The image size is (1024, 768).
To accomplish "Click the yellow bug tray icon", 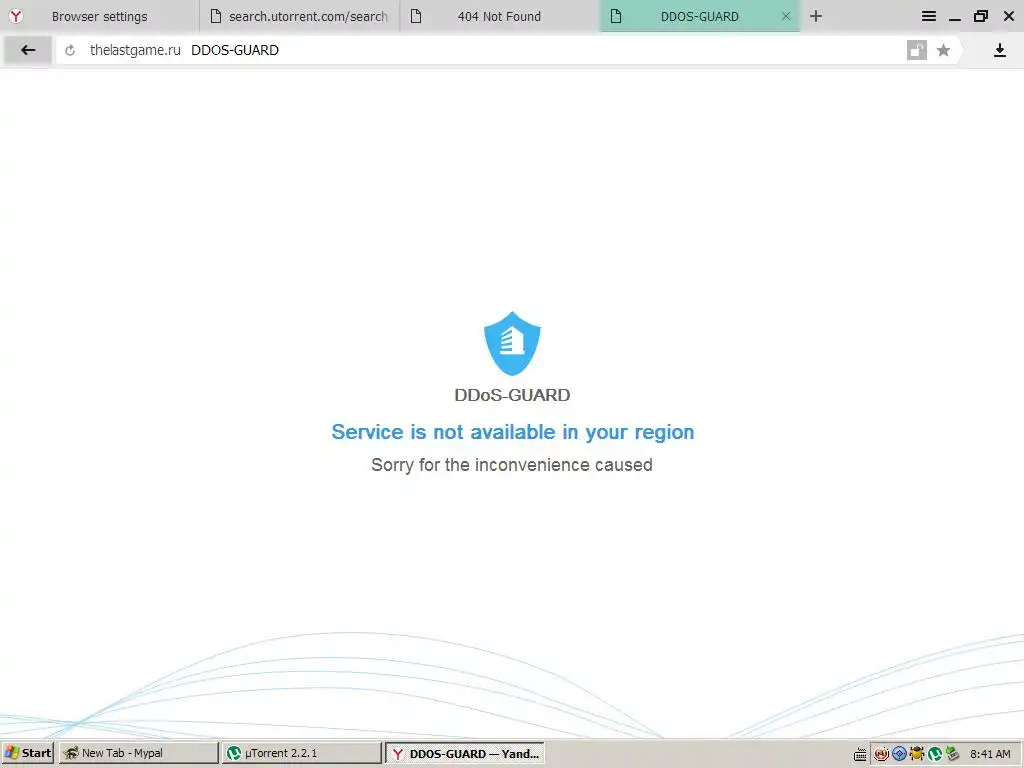I will pos(917,754).
